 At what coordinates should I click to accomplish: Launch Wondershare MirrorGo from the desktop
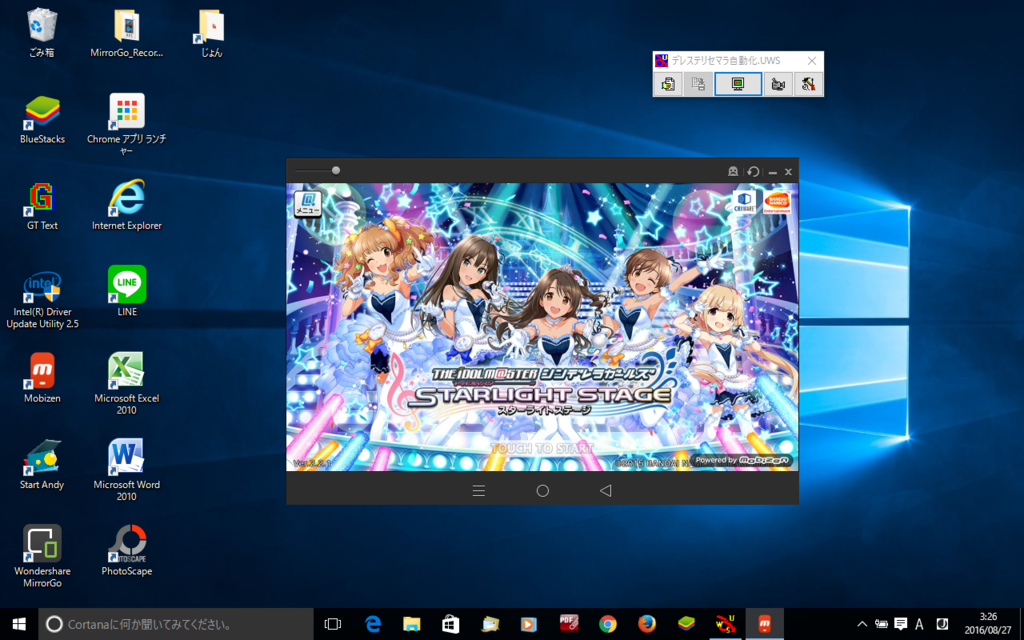click(x=42, y=556)
